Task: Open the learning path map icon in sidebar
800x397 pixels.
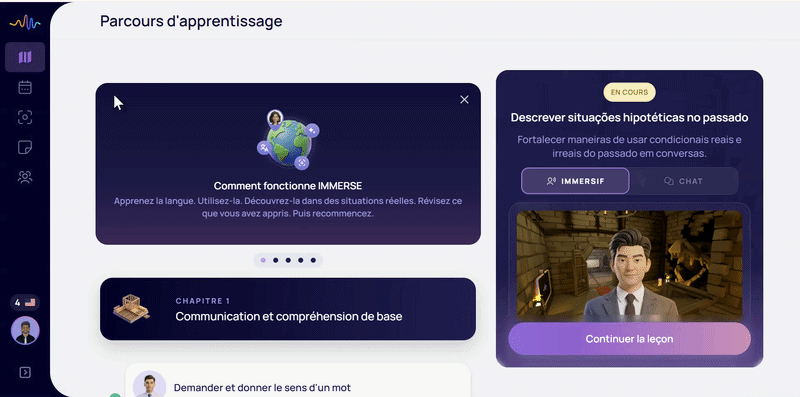Action: pyautogui.click(x=25, y=57)
